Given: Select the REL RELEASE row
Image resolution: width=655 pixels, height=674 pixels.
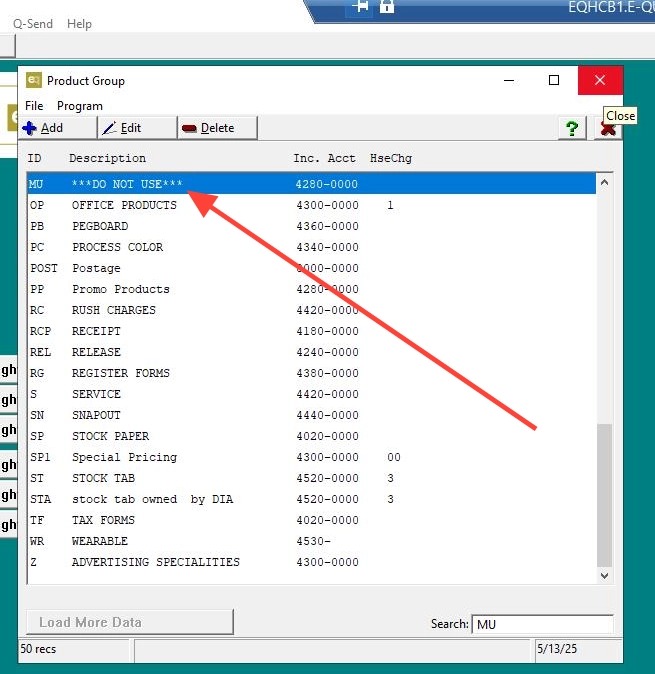Looking at the screenshot, I should pyautogui.click(x=312, y=352).
